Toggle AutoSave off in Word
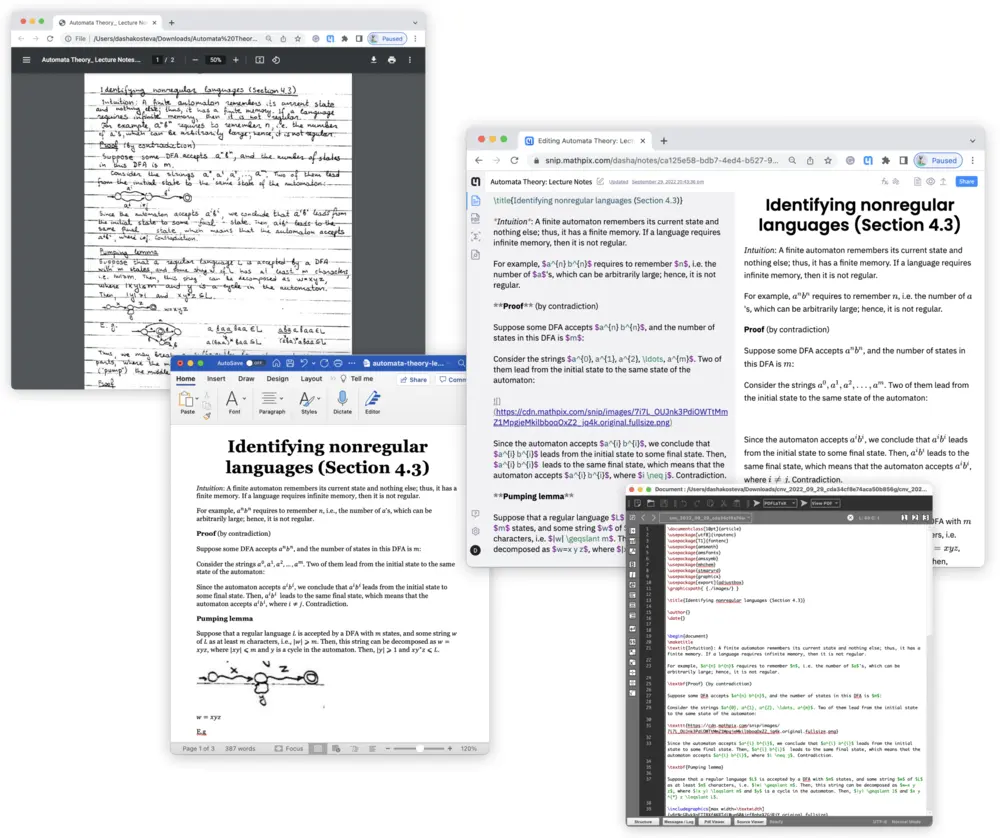The width and height of the screenshot is (1000, 838). (x=250, y=363)
